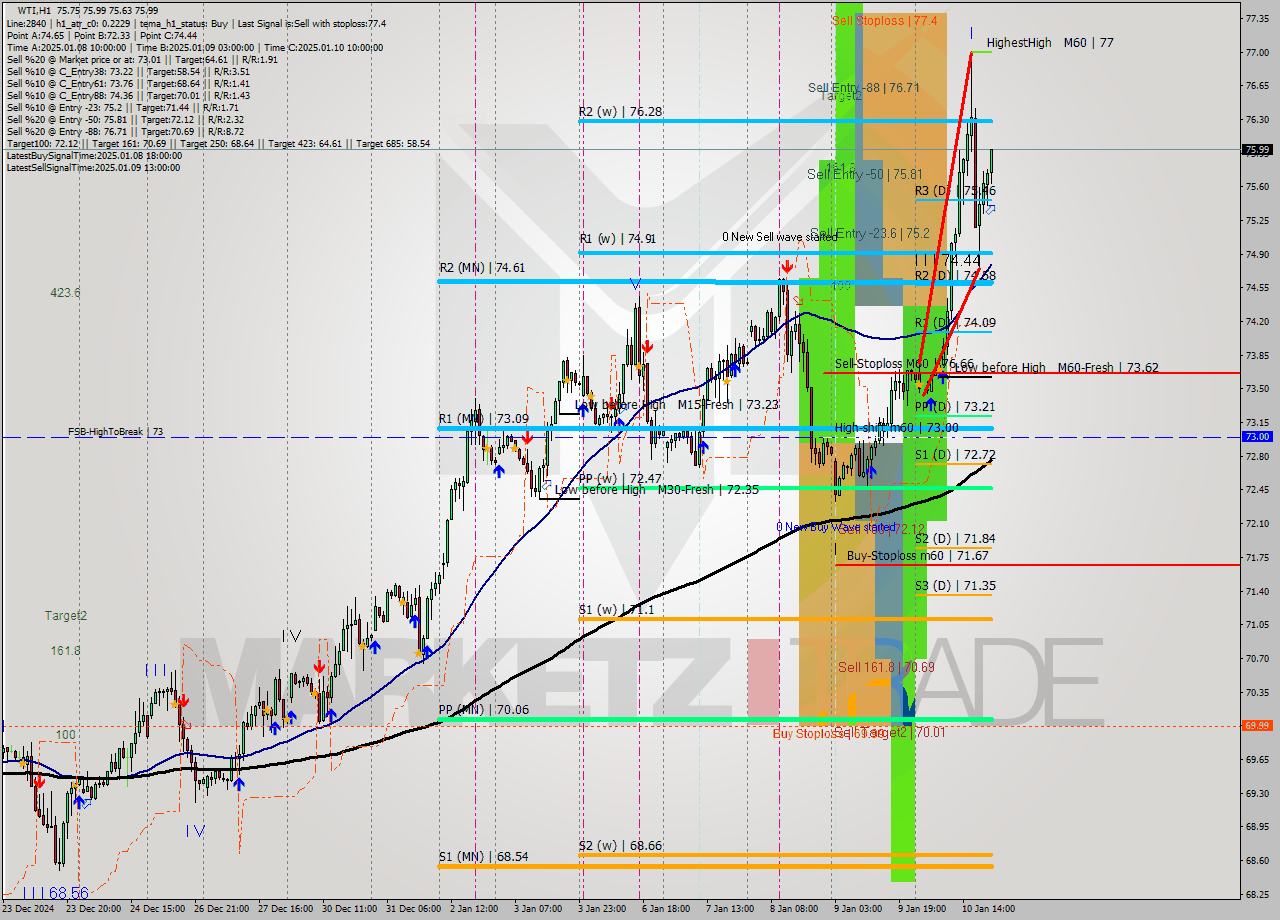Click the 'R1 (MN) | 73.09' label
This screenshot has width=1280, height=920.
[x=482, y=418]
